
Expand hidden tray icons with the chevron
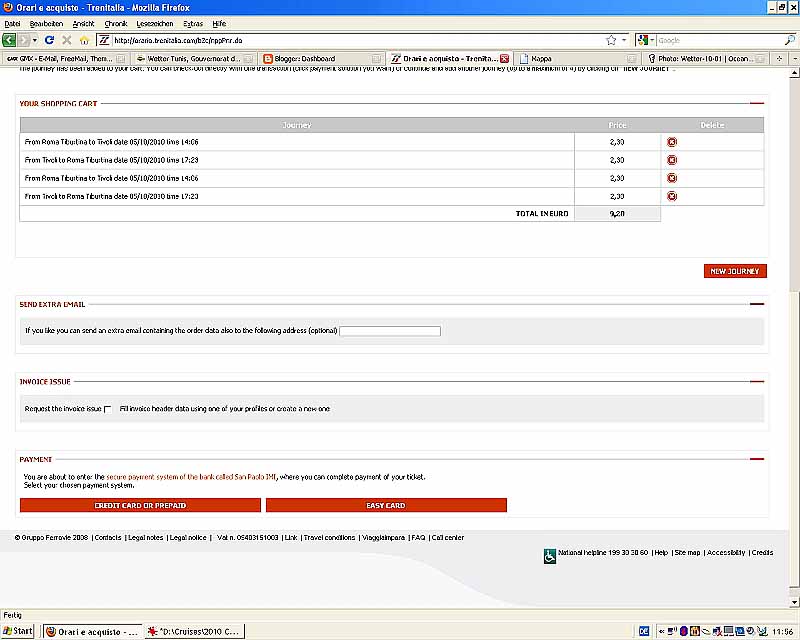coord(661,632)
